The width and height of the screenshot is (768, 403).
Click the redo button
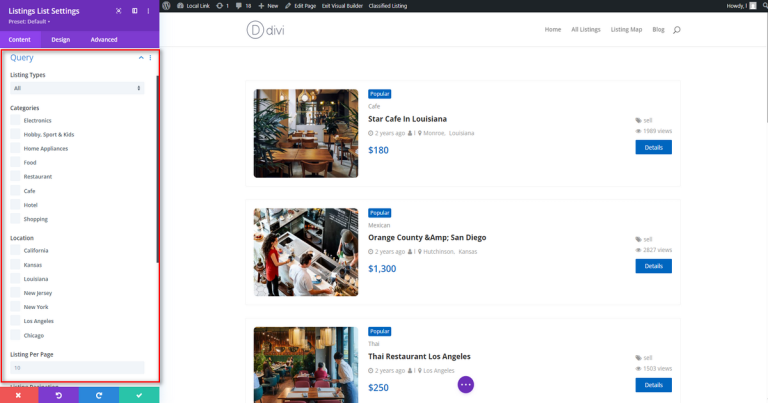click(99, 395)
